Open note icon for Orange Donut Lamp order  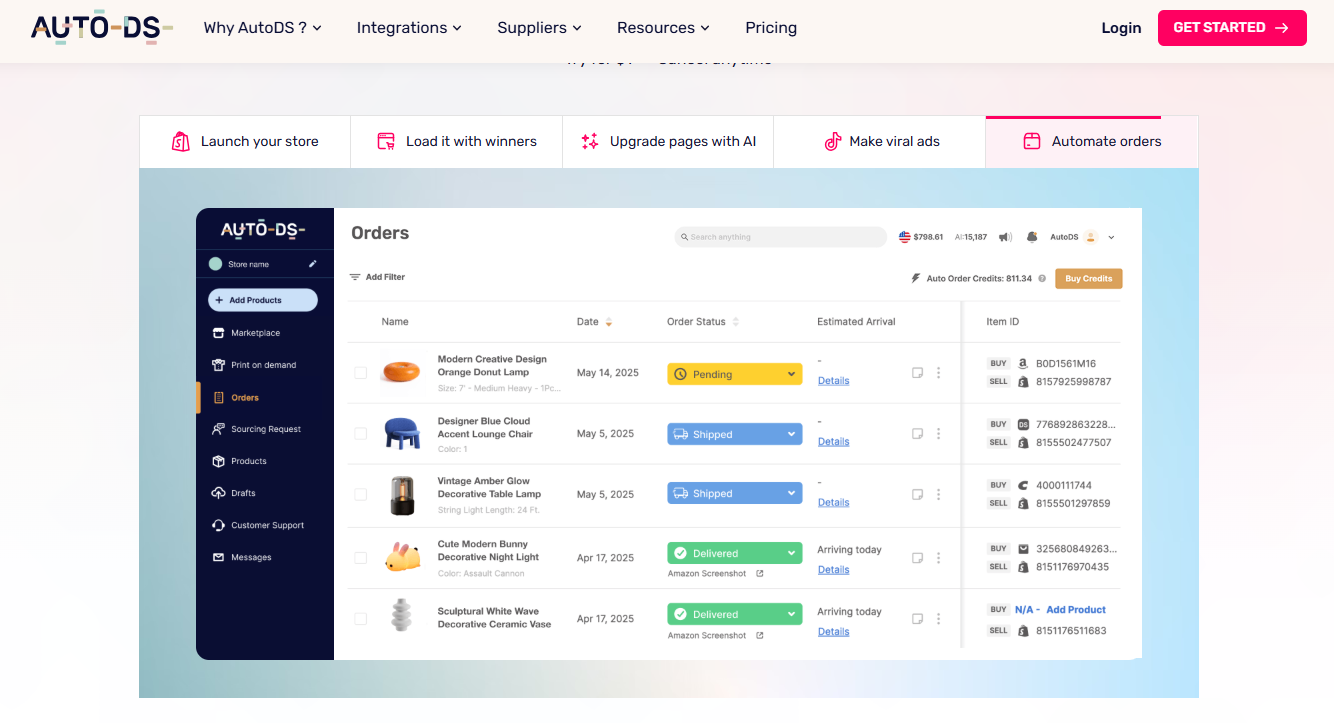pos(917,373)
